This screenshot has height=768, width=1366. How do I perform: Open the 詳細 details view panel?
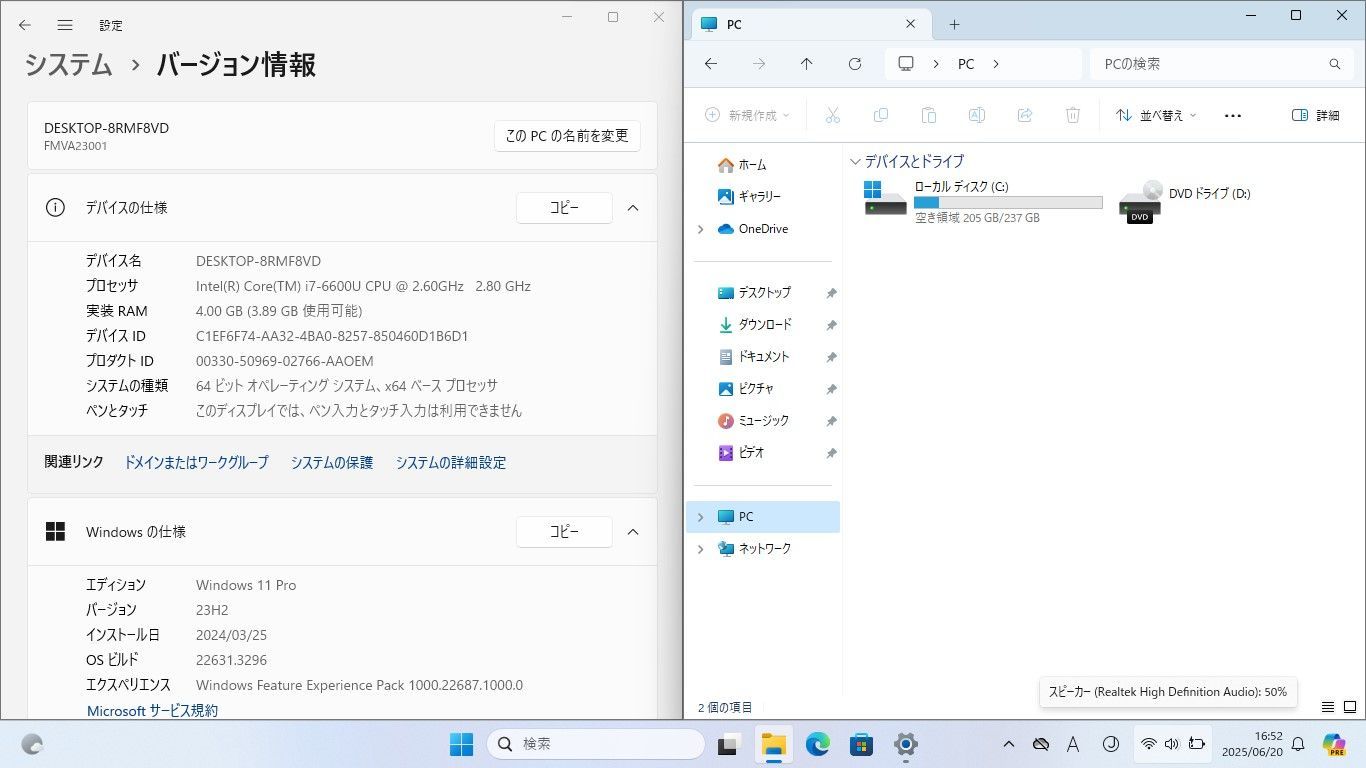pyautogui.click(x=1318, y=115)
